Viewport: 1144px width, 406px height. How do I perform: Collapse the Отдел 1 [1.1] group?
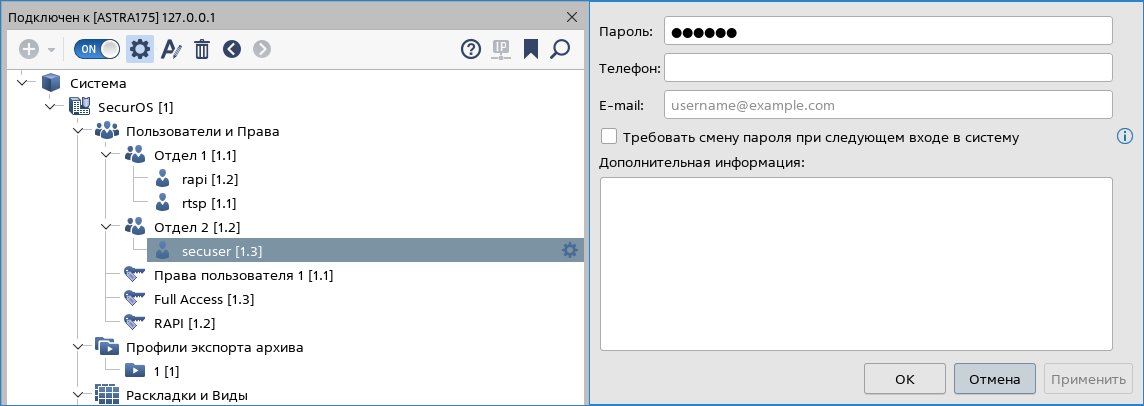point(108,155)
